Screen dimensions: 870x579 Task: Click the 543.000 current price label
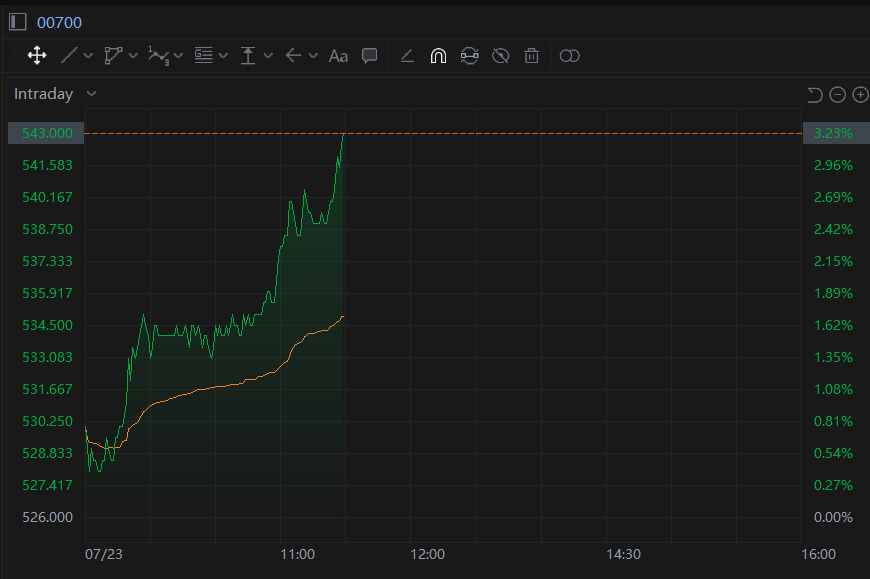[46, 133]
